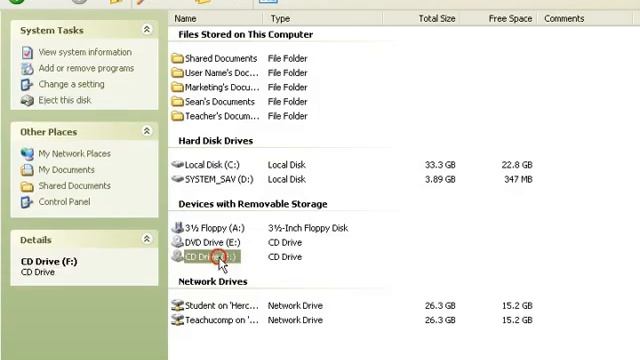Click the SYSTEM_SAV (D:) name

click(x=219, y=179)
